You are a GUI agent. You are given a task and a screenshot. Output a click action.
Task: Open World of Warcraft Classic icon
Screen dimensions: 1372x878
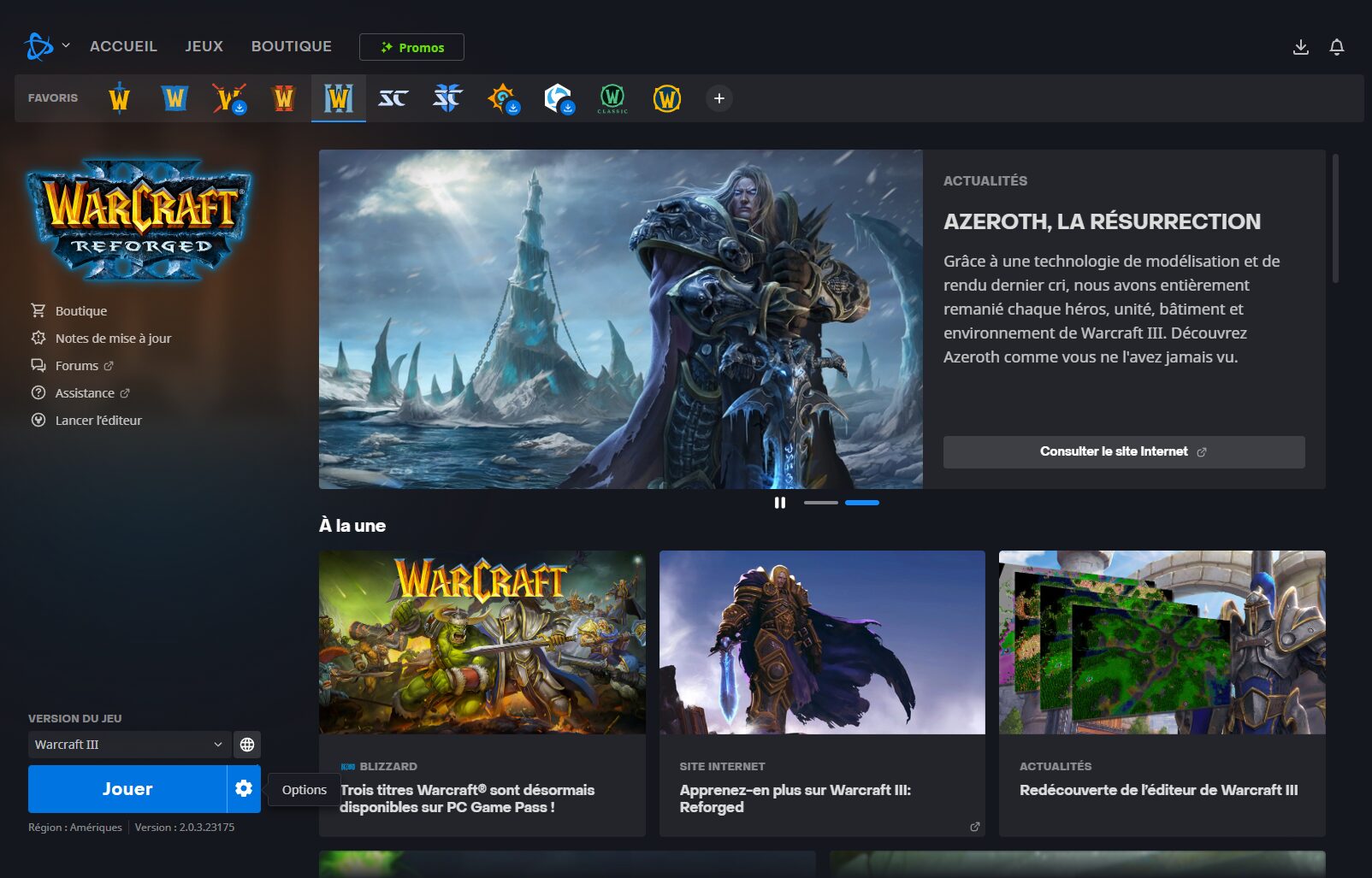(612, 98)
